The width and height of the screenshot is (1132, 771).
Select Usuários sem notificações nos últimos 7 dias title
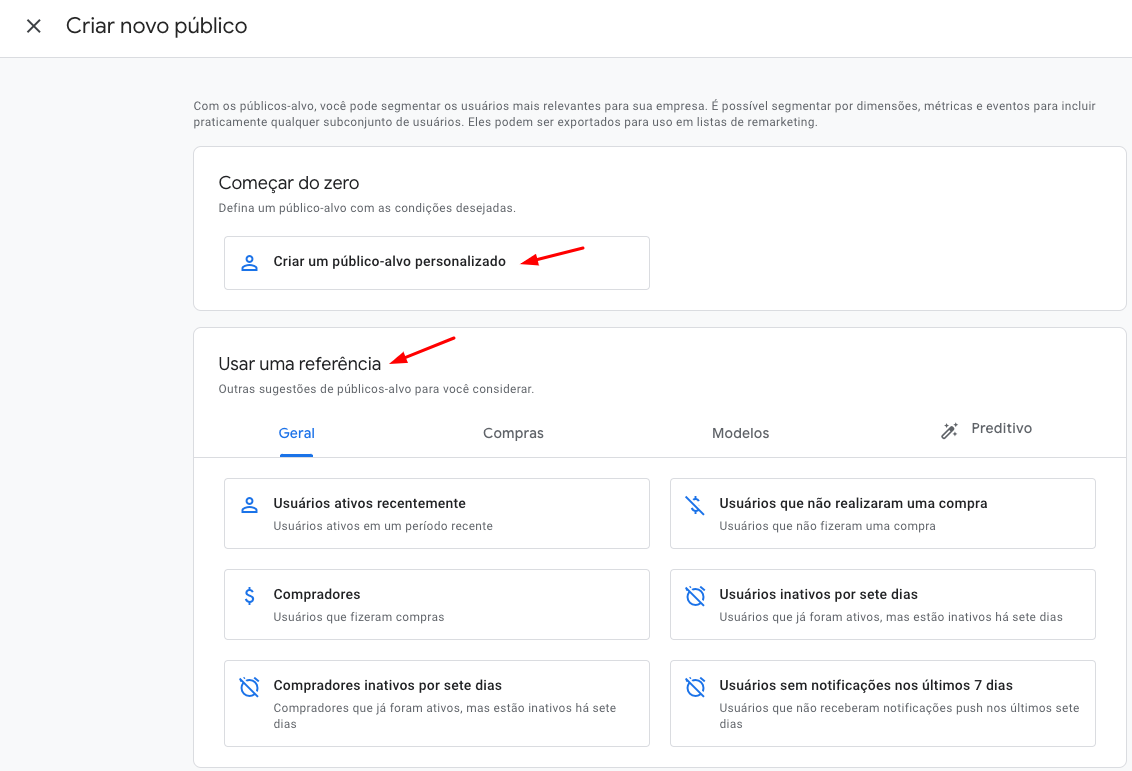(x=865, y=685)
